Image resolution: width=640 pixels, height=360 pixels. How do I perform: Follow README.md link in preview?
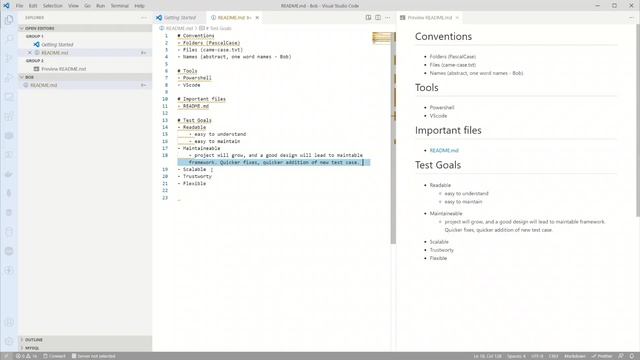tap(444, 150)
